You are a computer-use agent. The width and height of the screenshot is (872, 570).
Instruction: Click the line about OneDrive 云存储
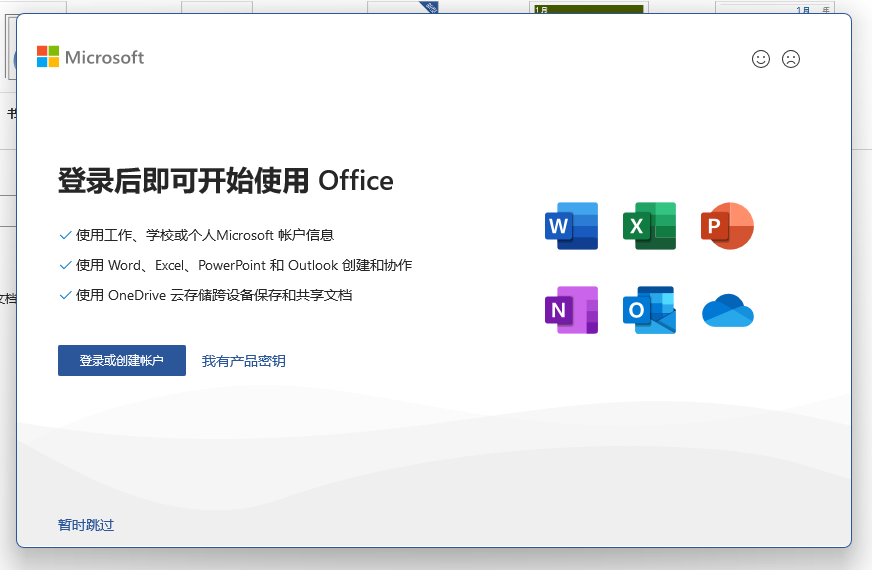point(214,295)
